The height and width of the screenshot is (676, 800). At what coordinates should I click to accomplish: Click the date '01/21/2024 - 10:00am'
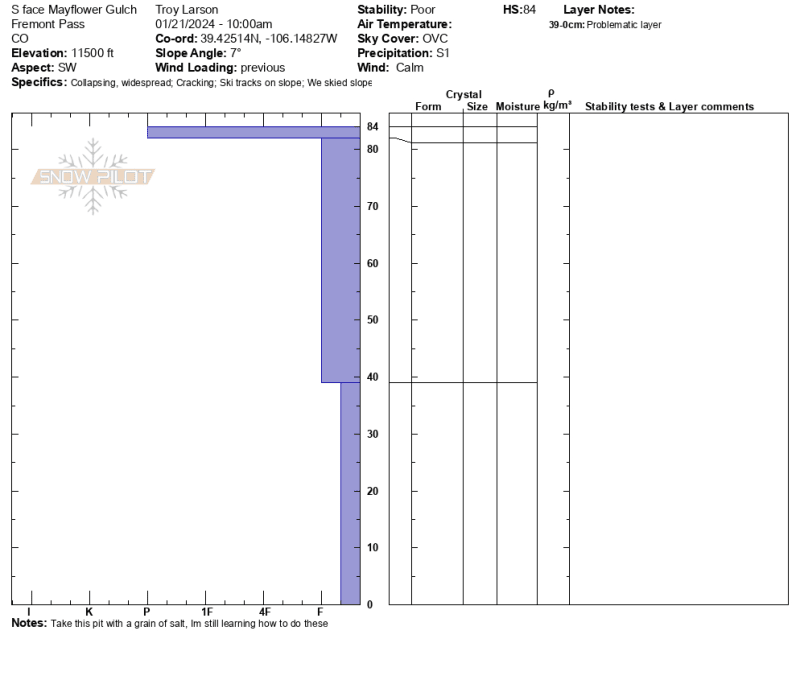[214, 24]
